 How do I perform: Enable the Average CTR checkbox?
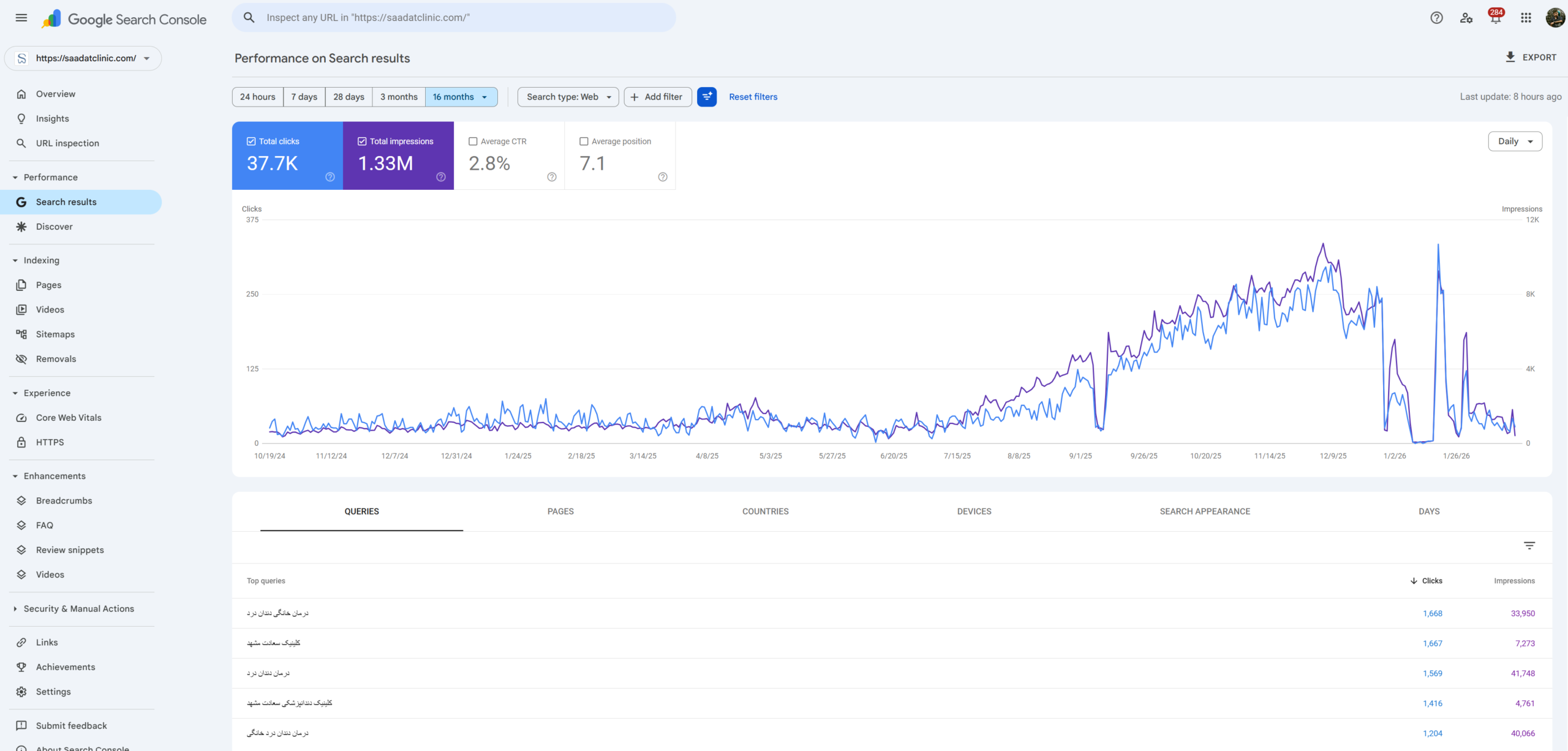(x=473, y=142)
